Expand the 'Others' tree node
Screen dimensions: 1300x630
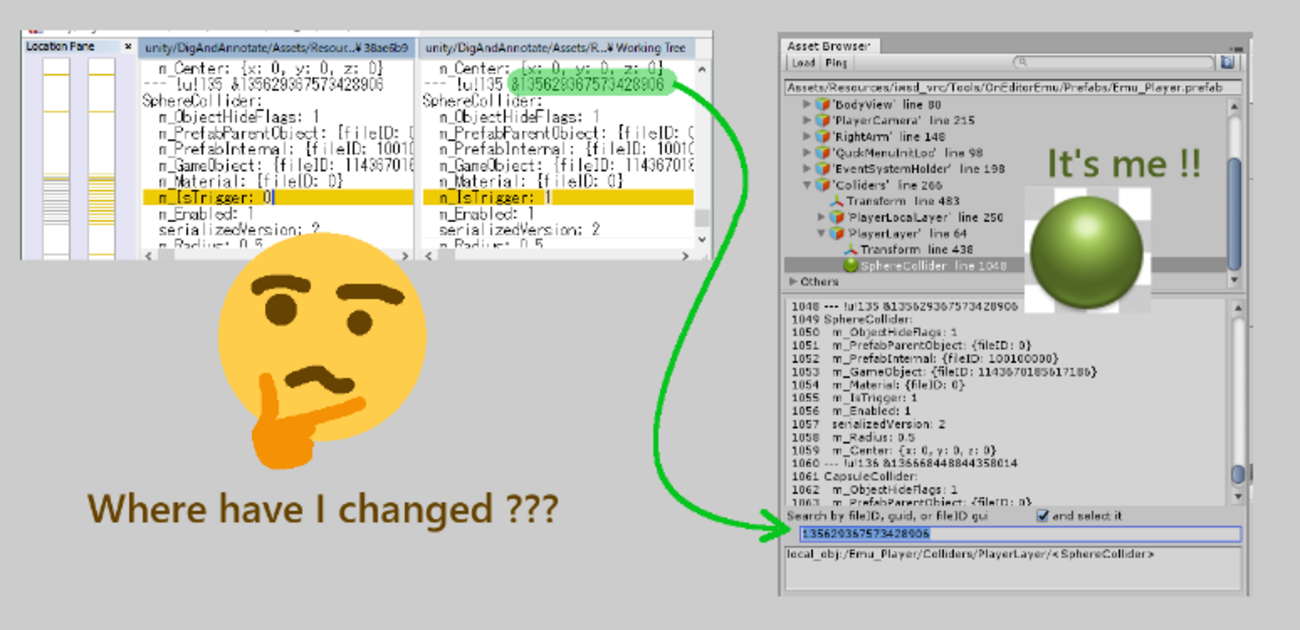tap(793, 282)
